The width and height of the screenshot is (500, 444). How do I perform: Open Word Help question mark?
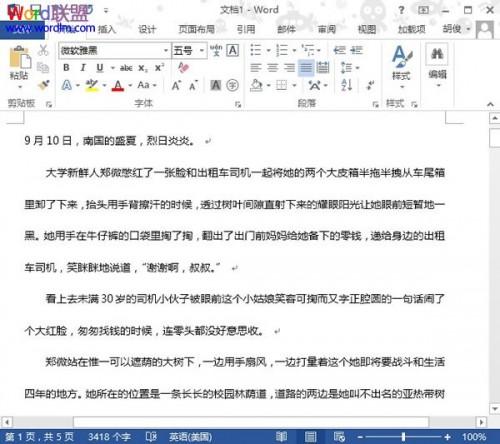coord(402,10)
